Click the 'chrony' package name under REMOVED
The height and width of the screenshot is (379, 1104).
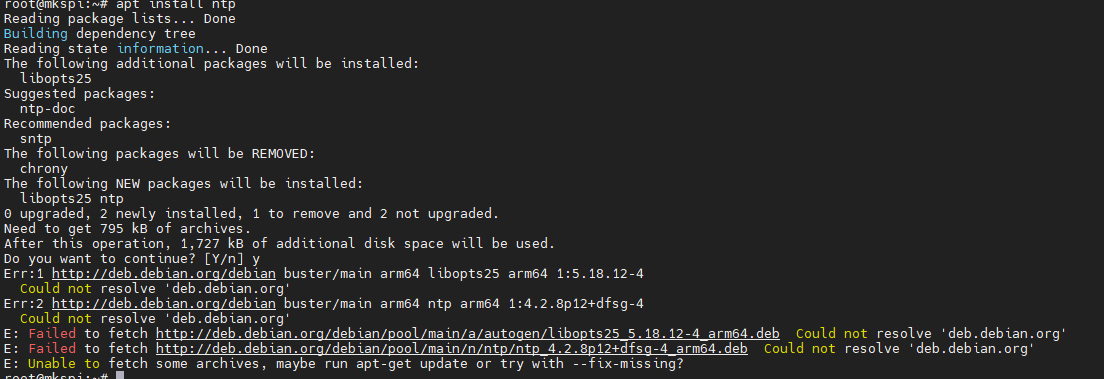[x=44, y=168]
